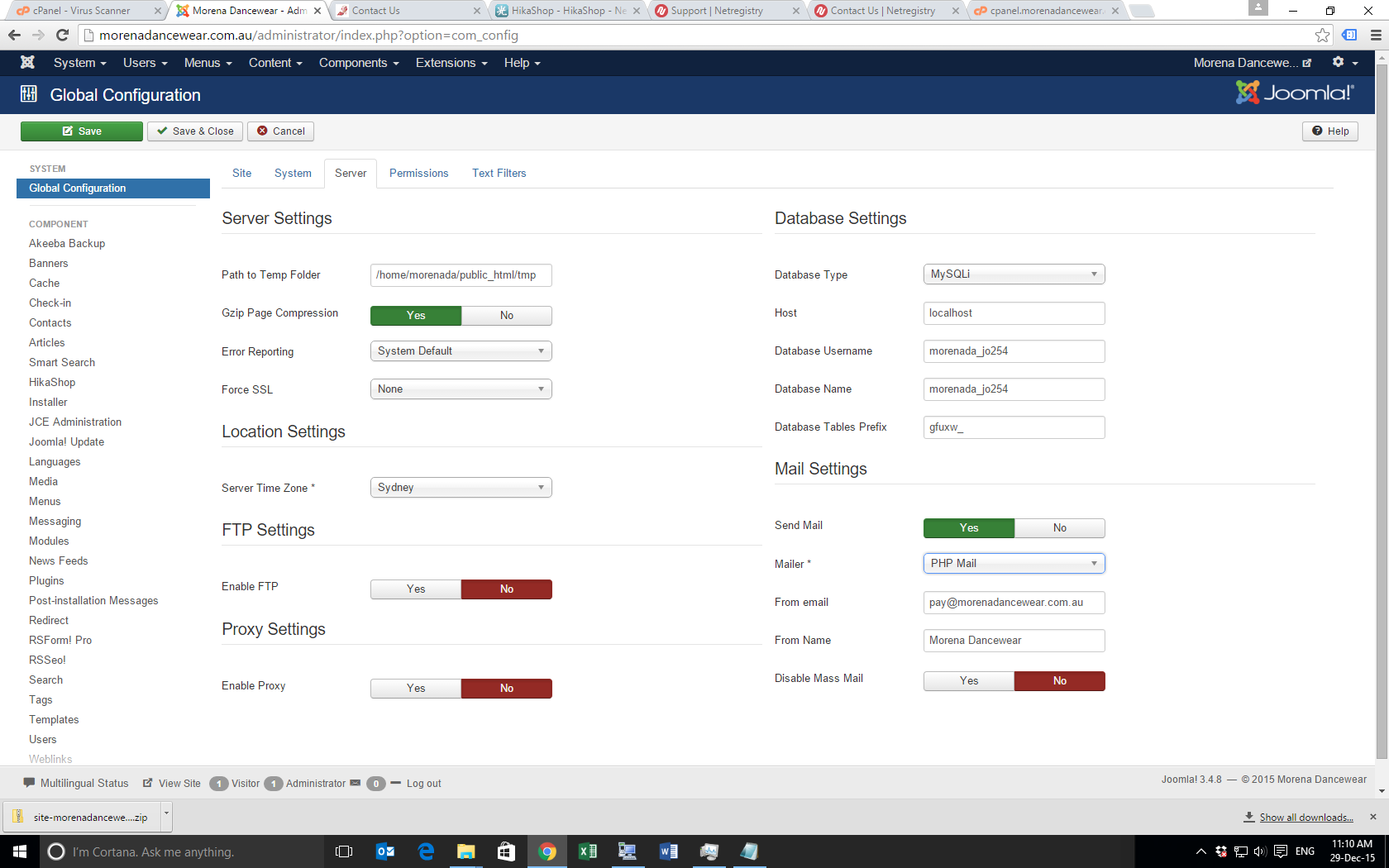Open the Users menu in the admin bar
The height and width of the screenshot is (868, 1389).
[x=146, y=63]
